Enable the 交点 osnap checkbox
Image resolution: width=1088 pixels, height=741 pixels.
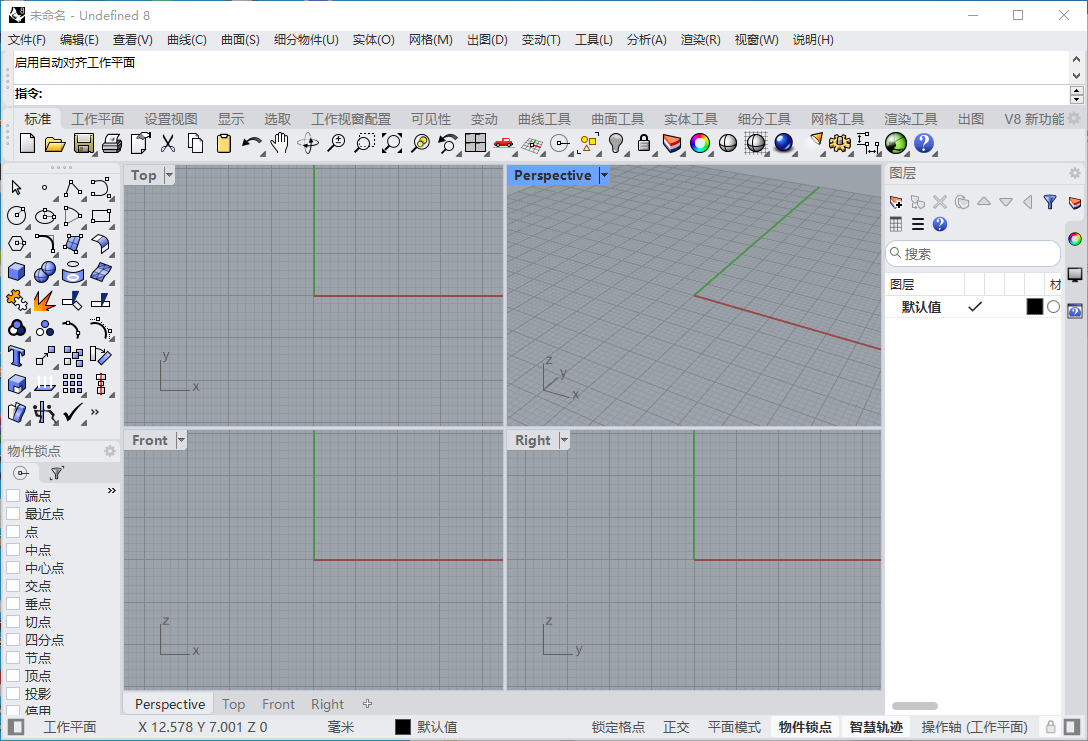13,586
